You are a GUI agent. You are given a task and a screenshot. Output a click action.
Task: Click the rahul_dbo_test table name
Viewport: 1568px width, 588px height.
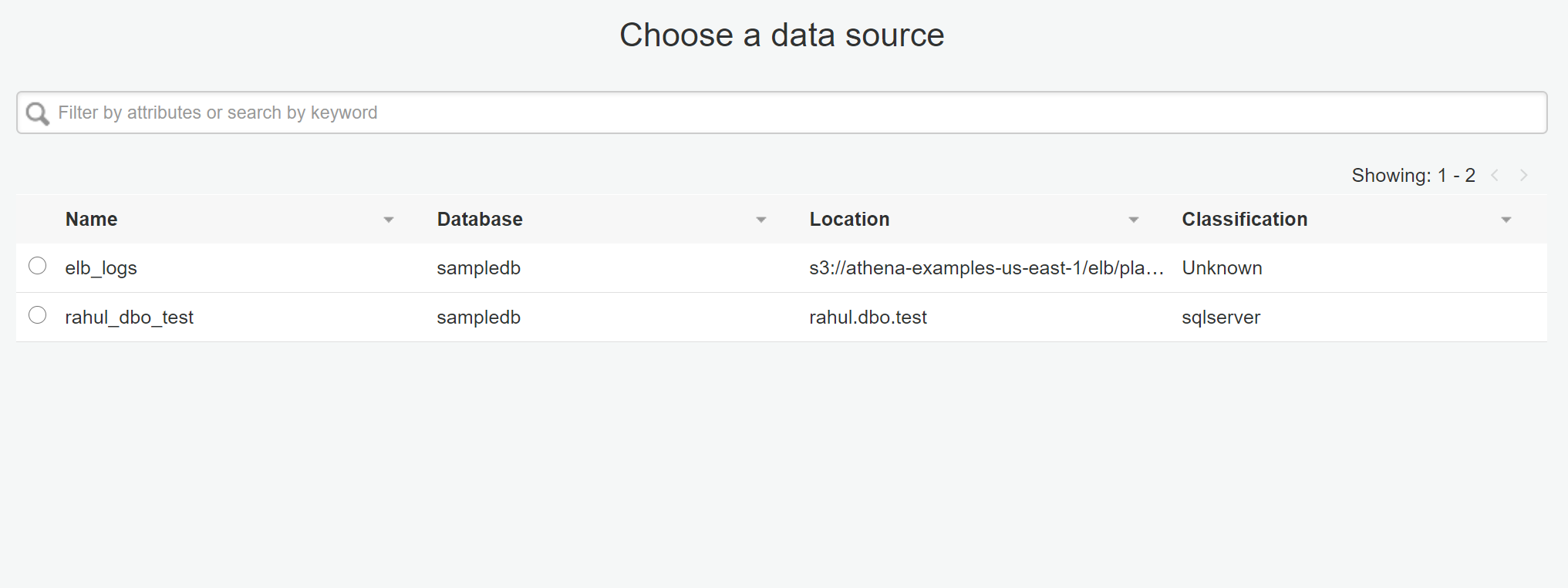tap(129, 318)
